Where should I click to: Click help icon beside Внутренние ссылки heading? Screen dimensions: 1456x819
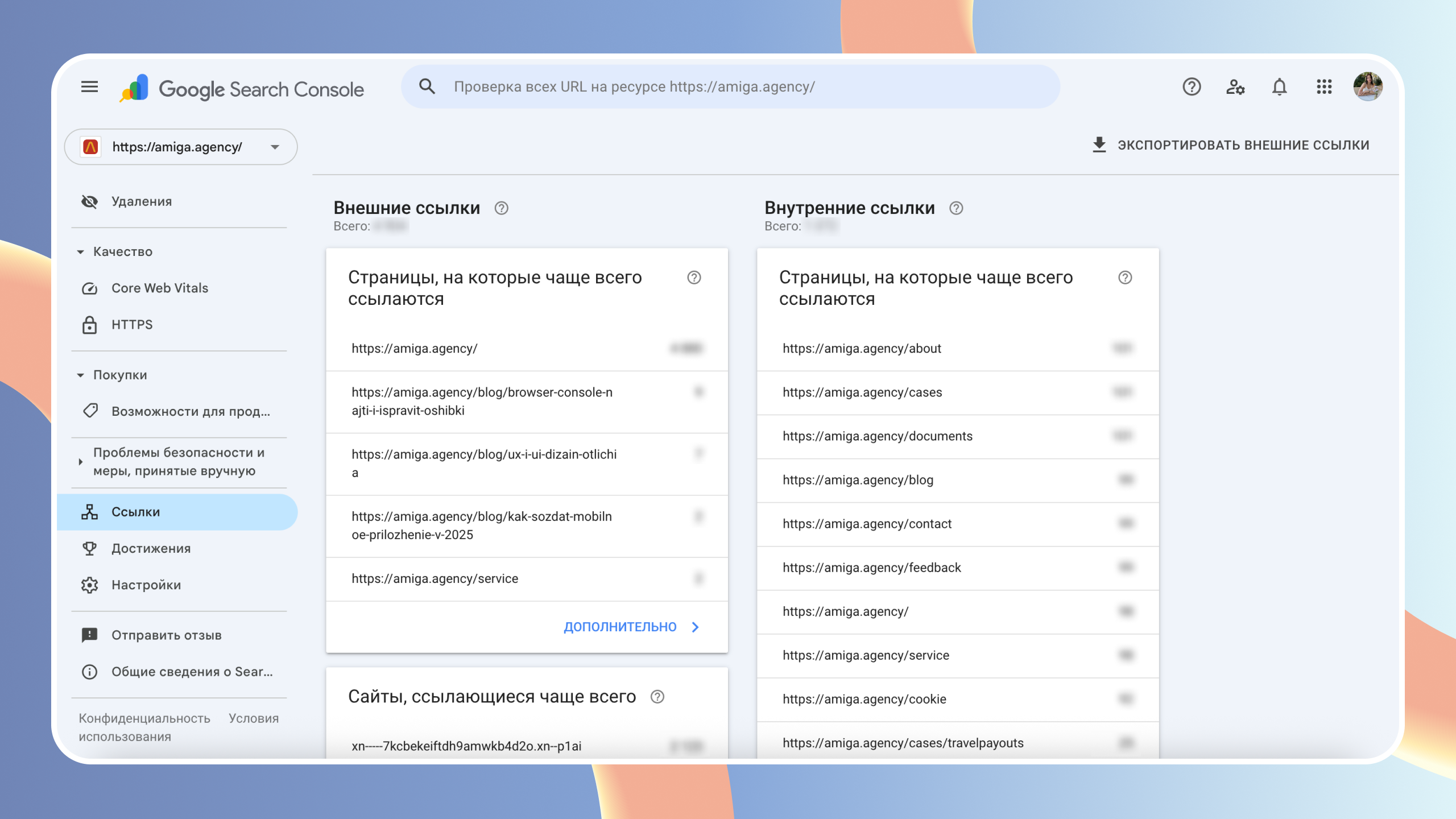pos(956,208)
